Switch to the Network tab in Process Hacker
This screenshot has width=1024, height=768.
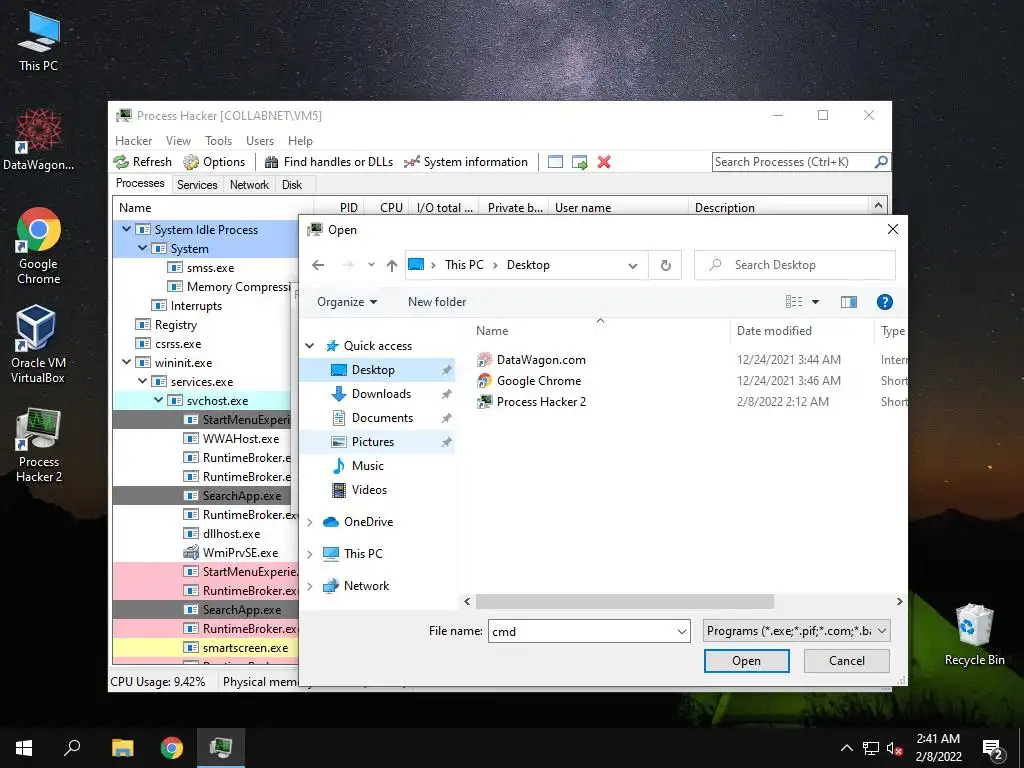point(249,185)
